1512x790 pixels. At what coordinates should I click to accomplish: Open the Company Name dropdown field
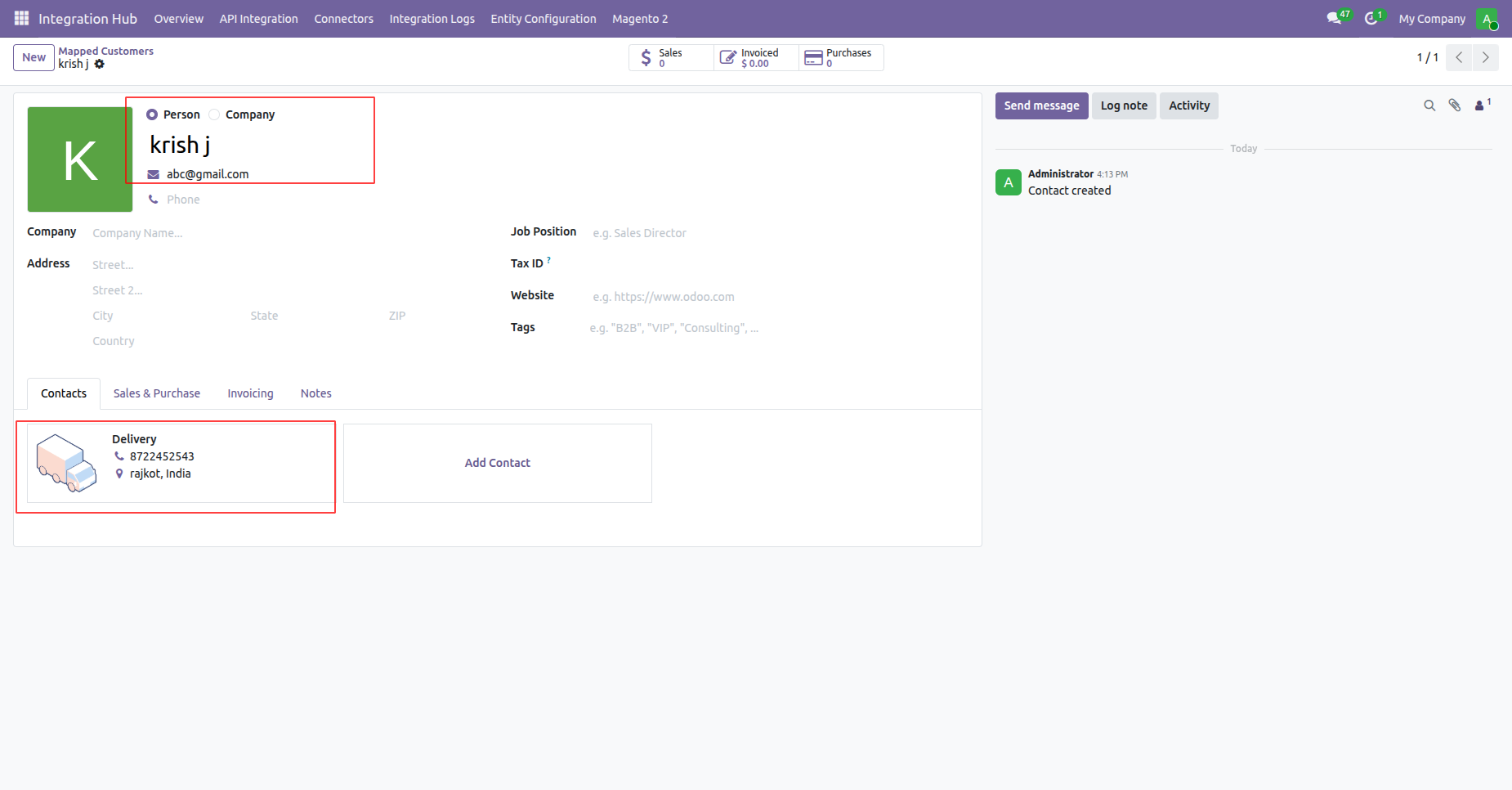290,233
